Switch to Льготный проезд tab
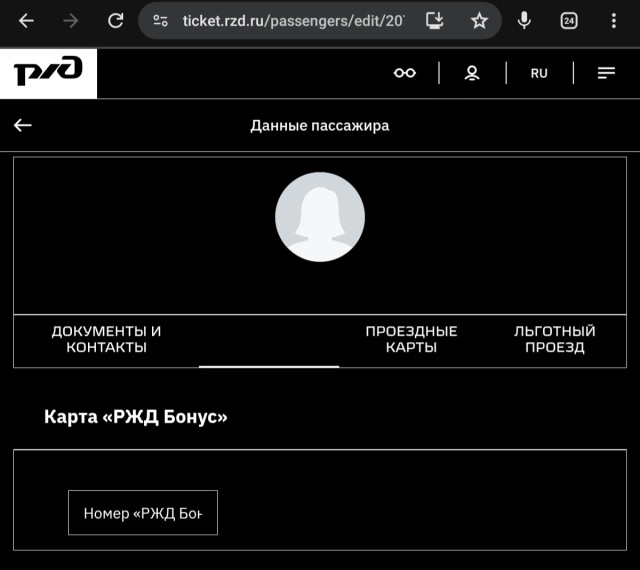 [x=555, y=339]
